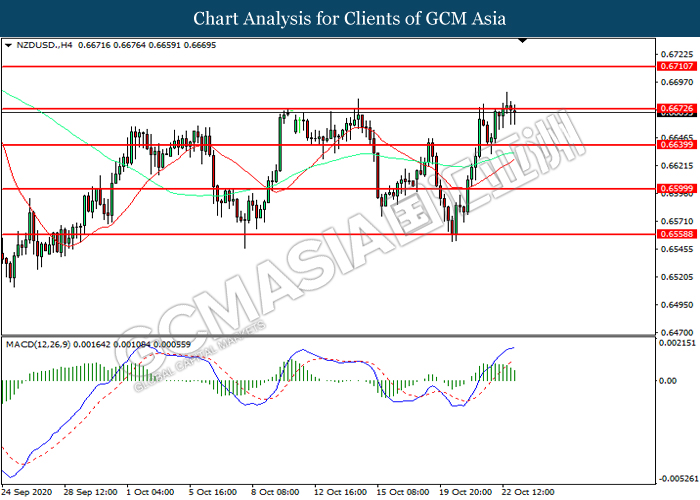Viewport: 700px width, 500px height.
Task: Click the Chart Analysis for Clients header
Action: [x=350, y=19]
